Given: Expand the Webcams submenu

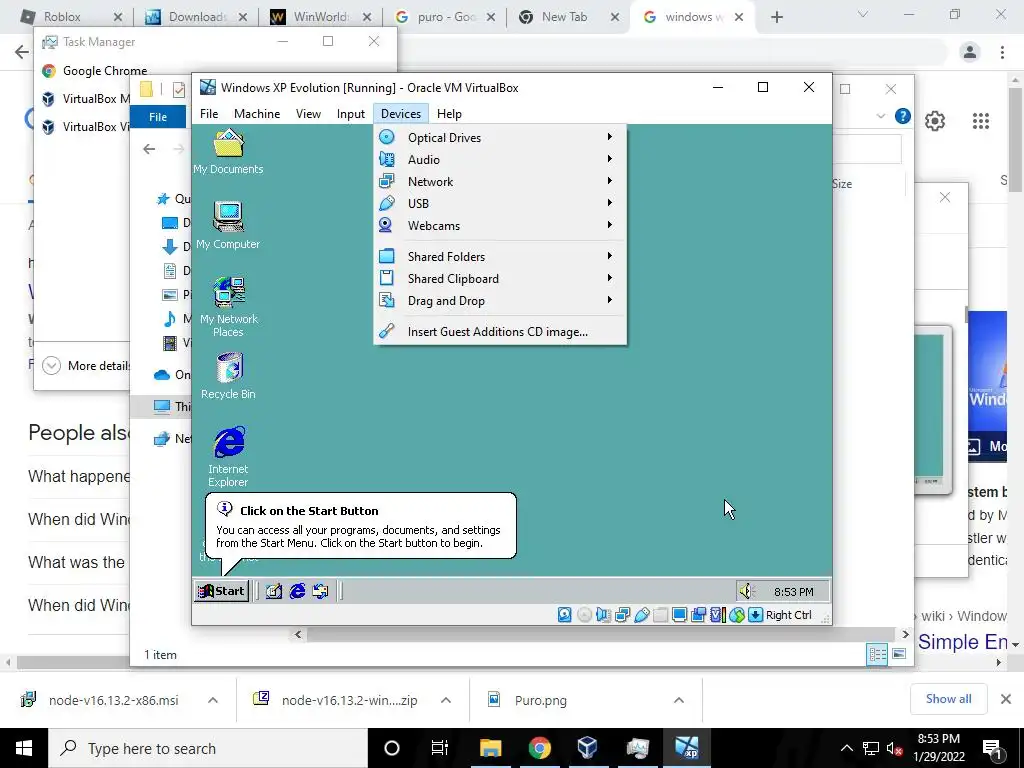Looking at the screenshot, I should pyautogui.click(x=500, y=225).
